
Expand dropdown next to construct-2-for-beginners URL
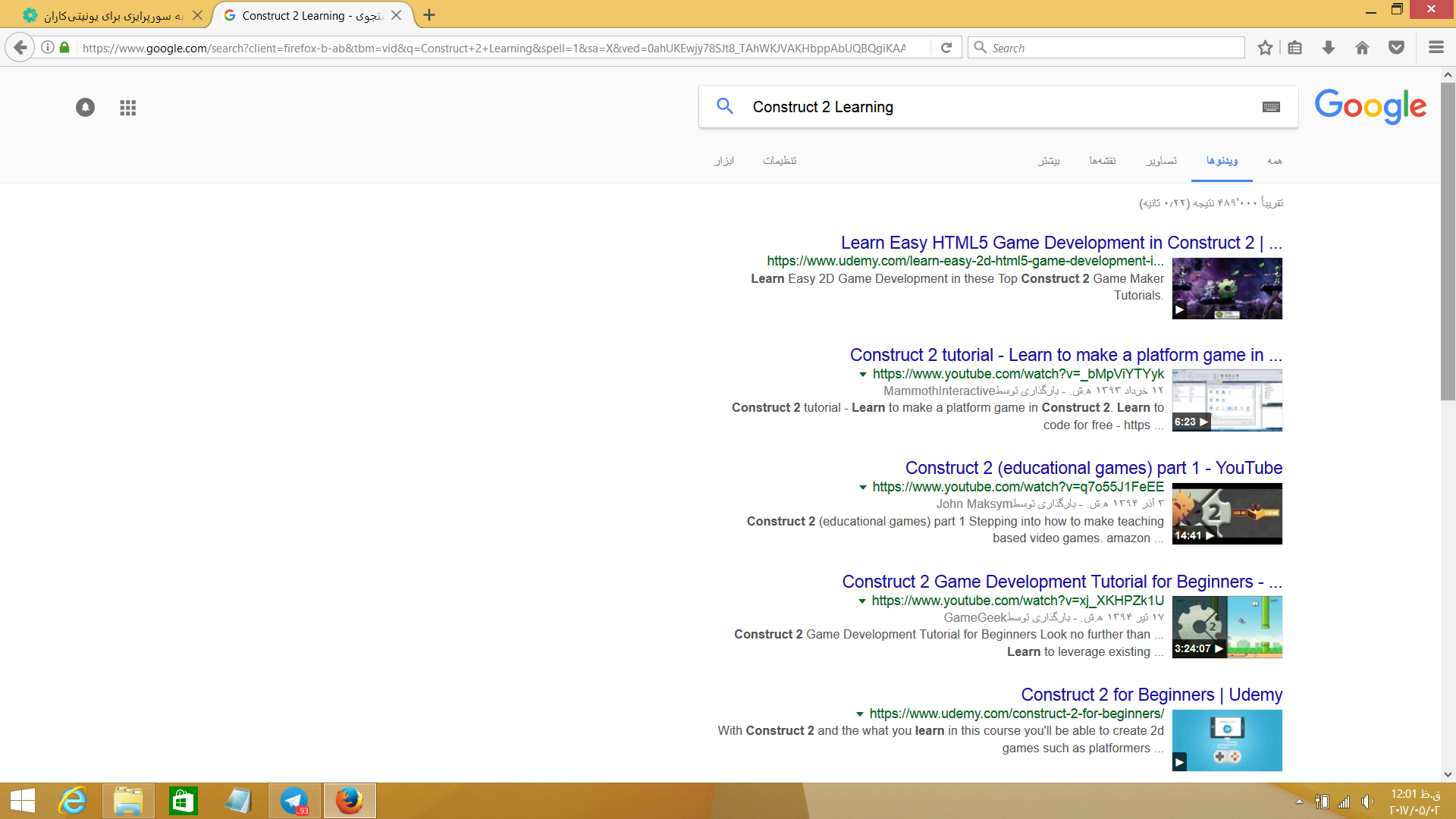click(x=859, y=714)
